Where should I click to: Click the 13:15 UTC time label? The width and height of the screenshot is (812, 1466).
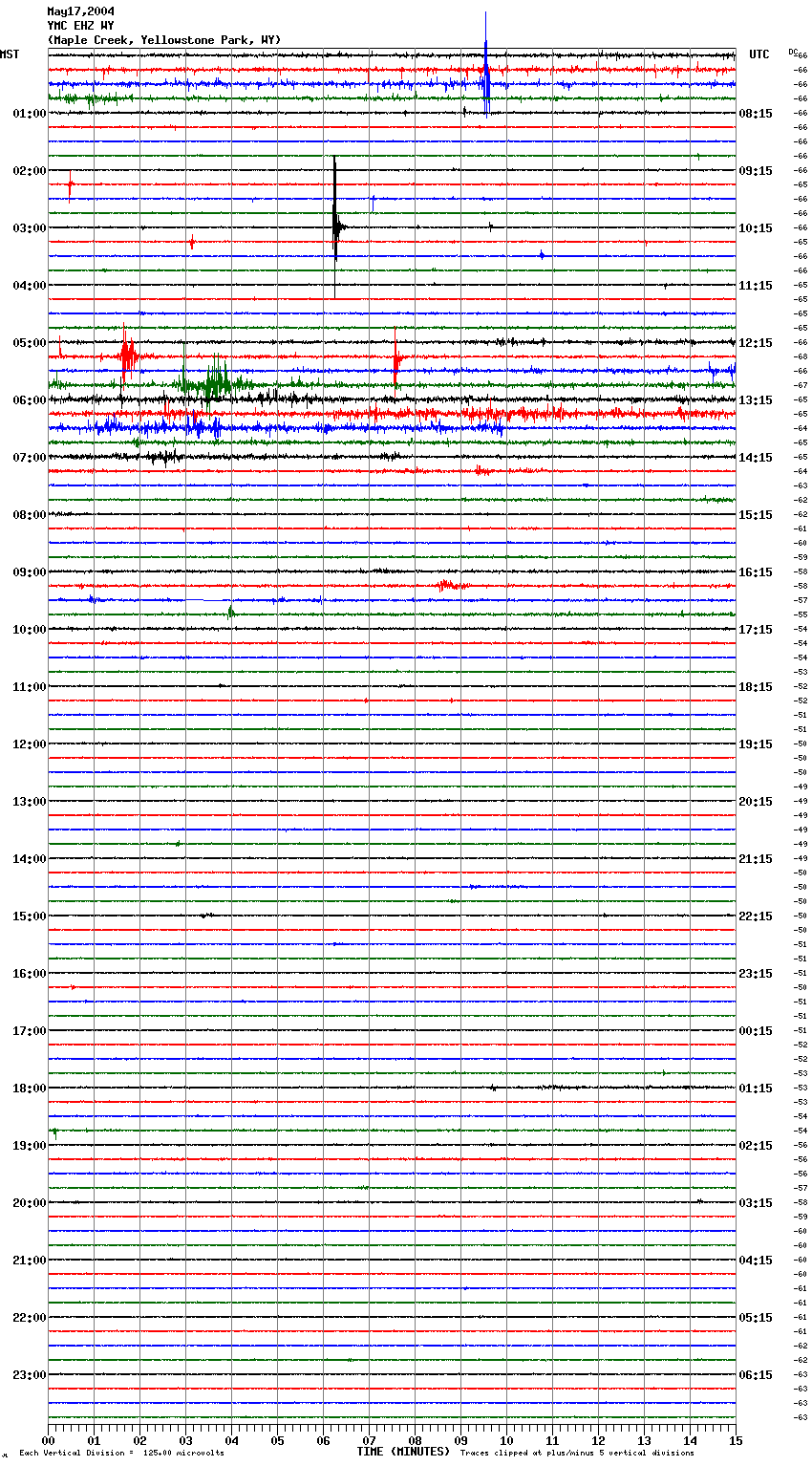(756, 400)
